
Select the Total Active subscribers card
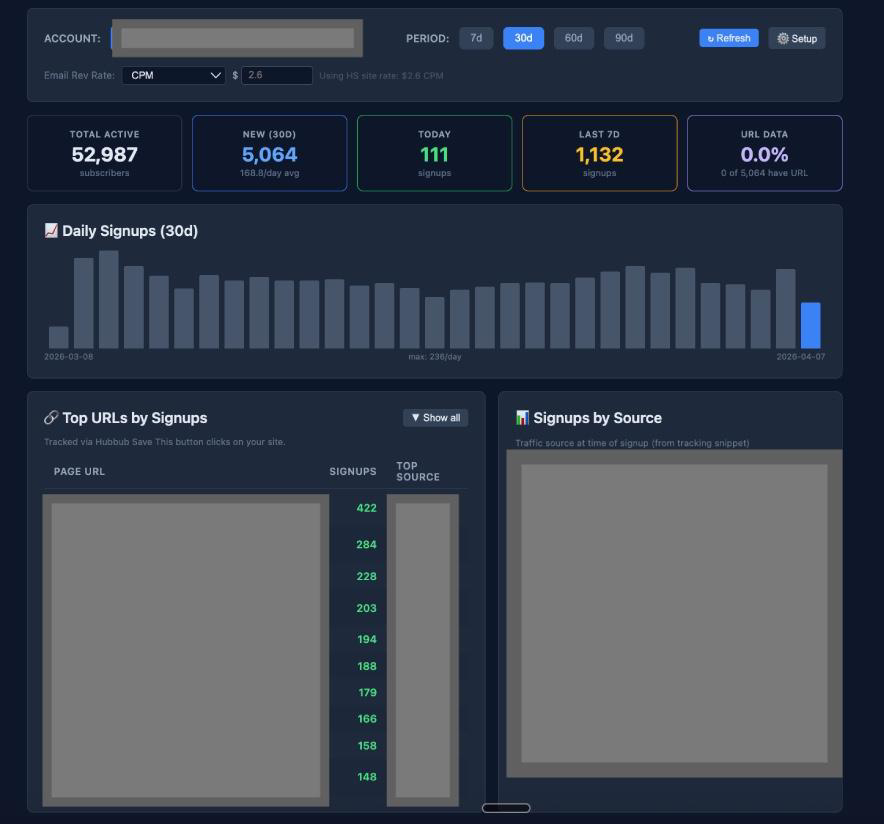pyautogui.click(x=105, y=153)
